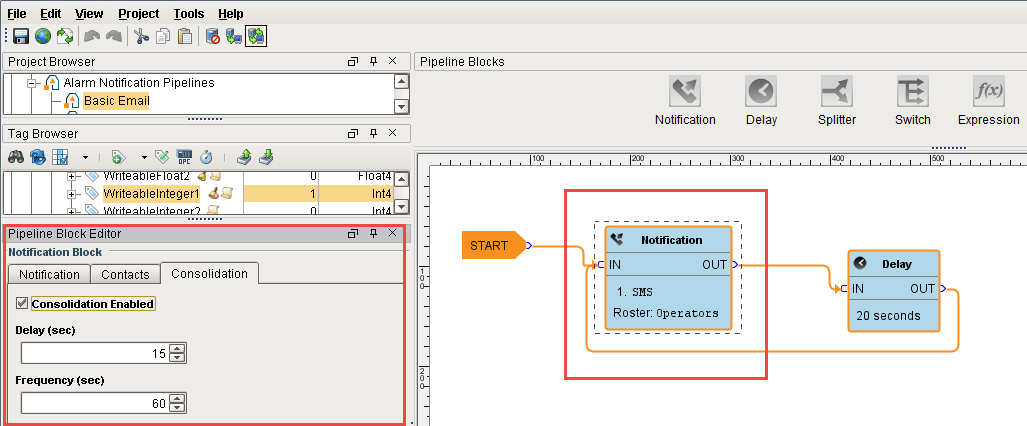The height and width of the screenshot is (426, 1027).
Task: Pin the Project Browser panel
Action: pyautogui.click(x=372, y=62)
